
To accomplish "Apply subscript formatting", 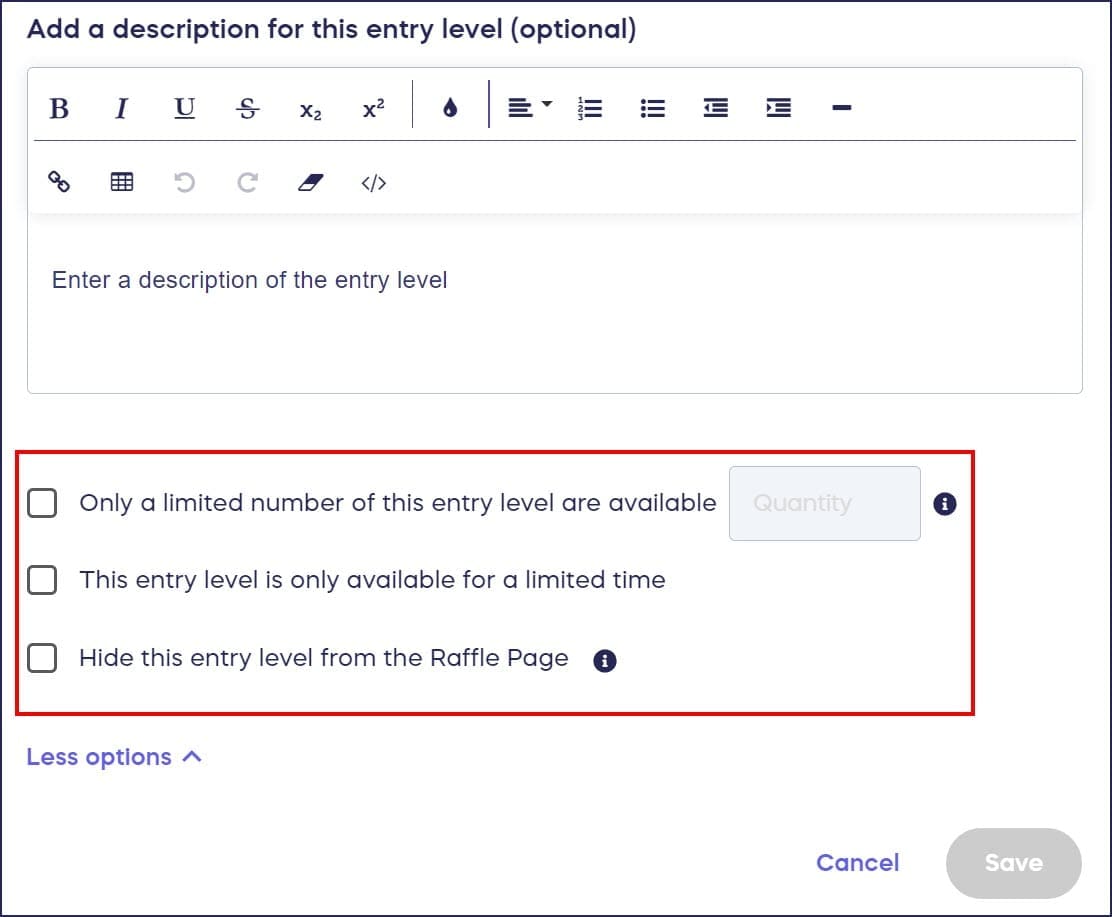I will [x=310, y=110].
